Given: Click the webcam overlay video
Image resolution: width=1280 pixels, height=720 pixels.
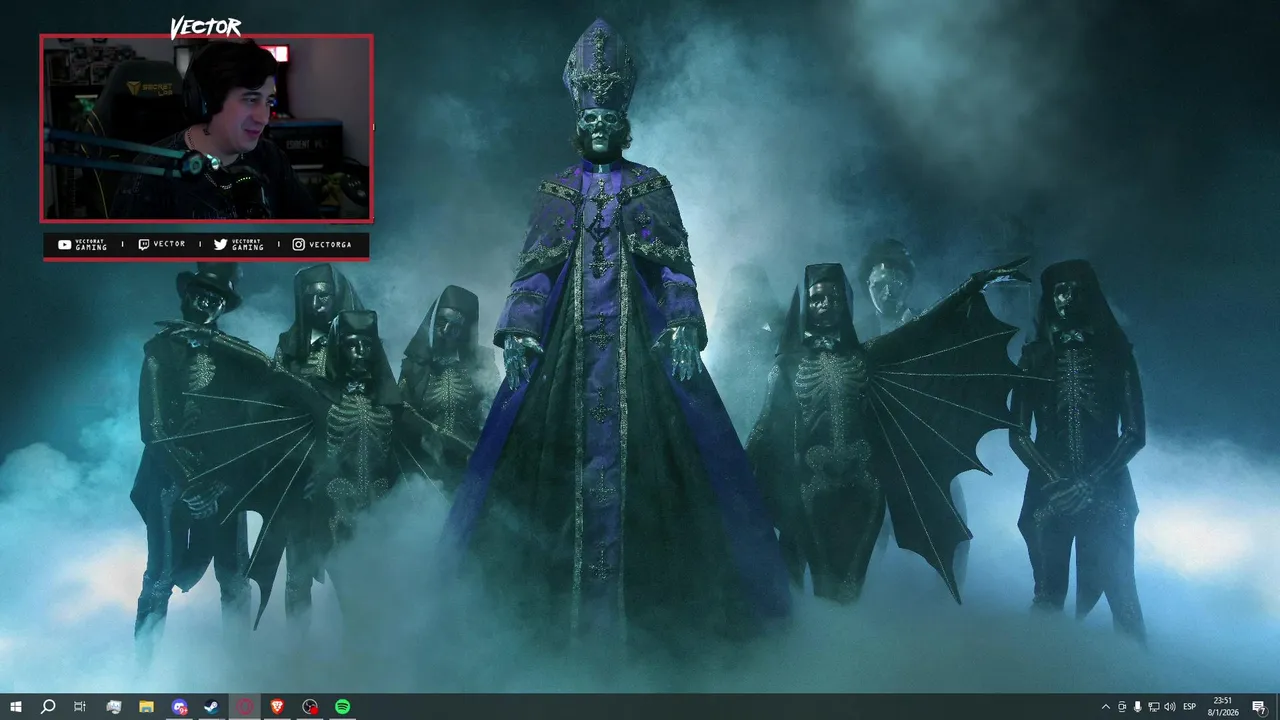Looking at the screenshot, I should coord(206,128).
